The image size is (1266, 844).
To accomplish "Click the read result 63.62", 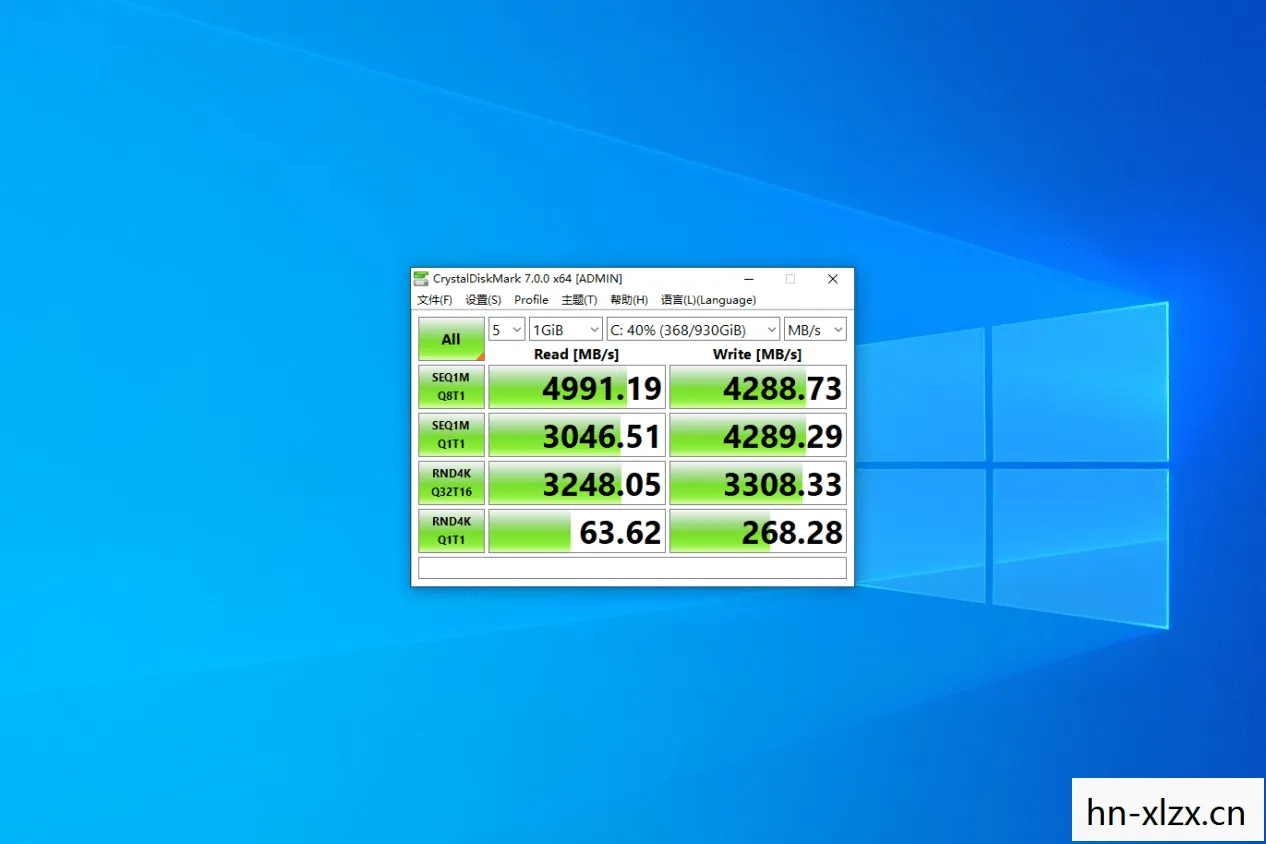I will click(x=577, y=531).
